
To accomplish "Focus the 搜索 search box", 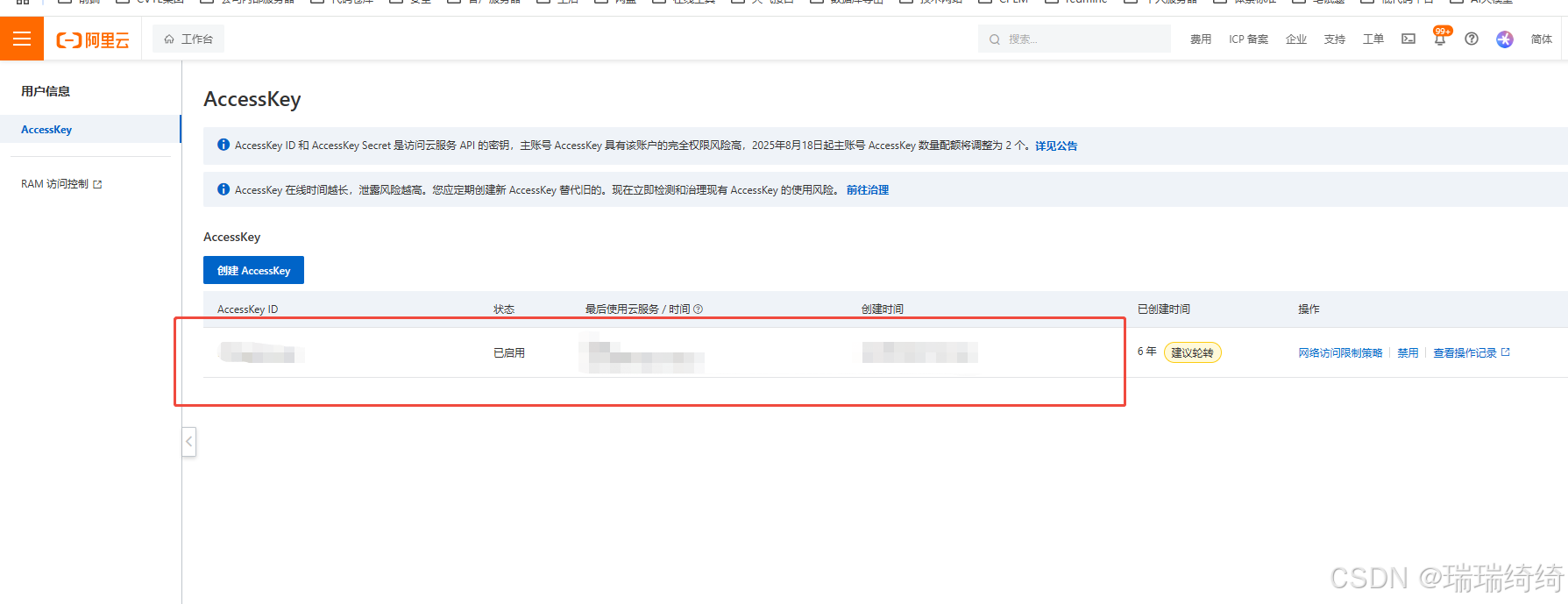I will click(x=1075, y=39).
